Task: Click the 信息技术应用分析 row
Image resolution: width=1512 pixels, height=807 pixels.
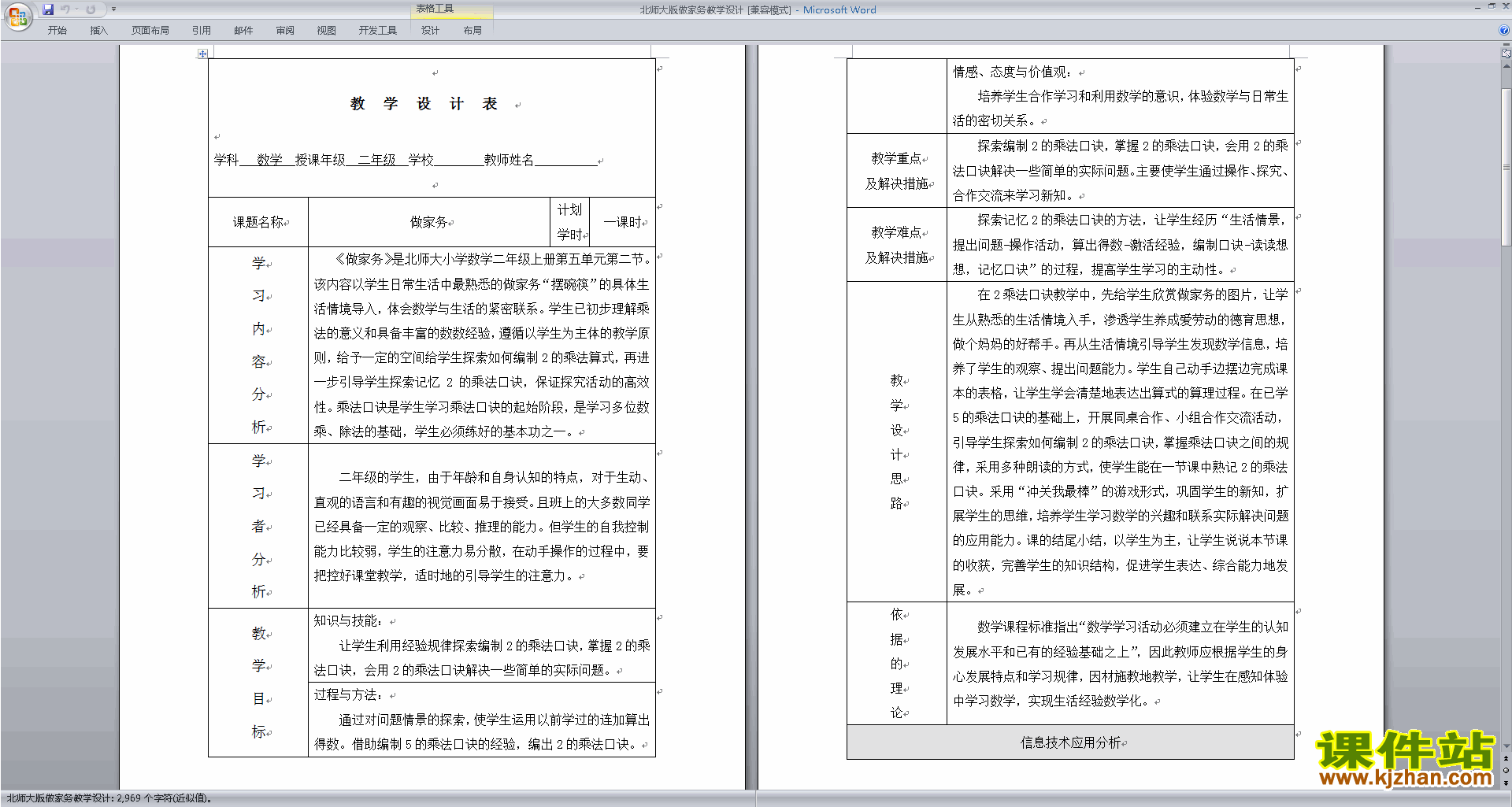Action: (1070, 742)
